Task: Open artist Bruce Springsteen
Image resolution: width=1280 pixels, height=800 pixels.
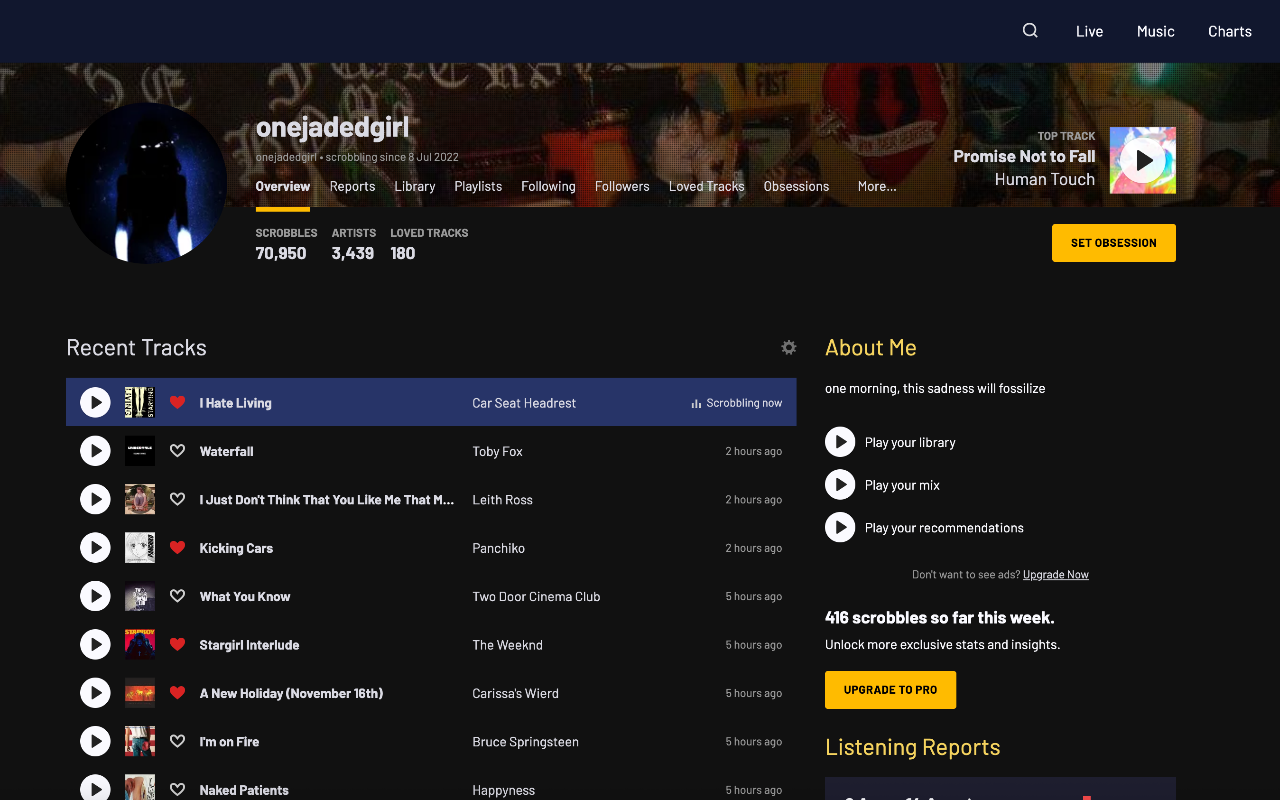Action: (x=525, y=741)
